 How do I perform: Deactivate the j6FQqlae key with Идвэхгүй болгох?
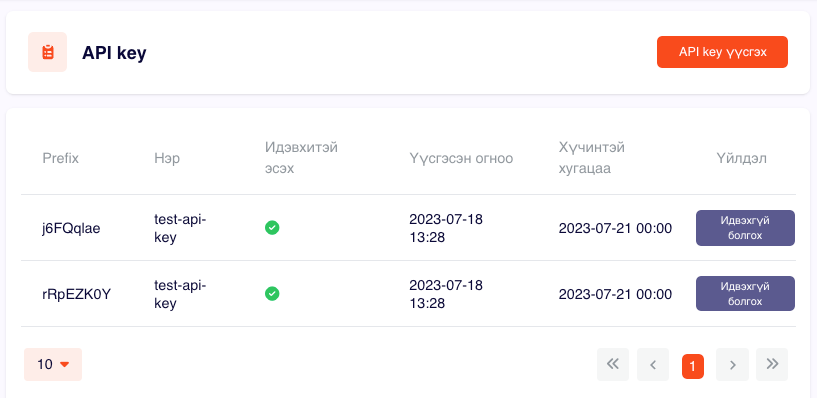pos(745,228)
